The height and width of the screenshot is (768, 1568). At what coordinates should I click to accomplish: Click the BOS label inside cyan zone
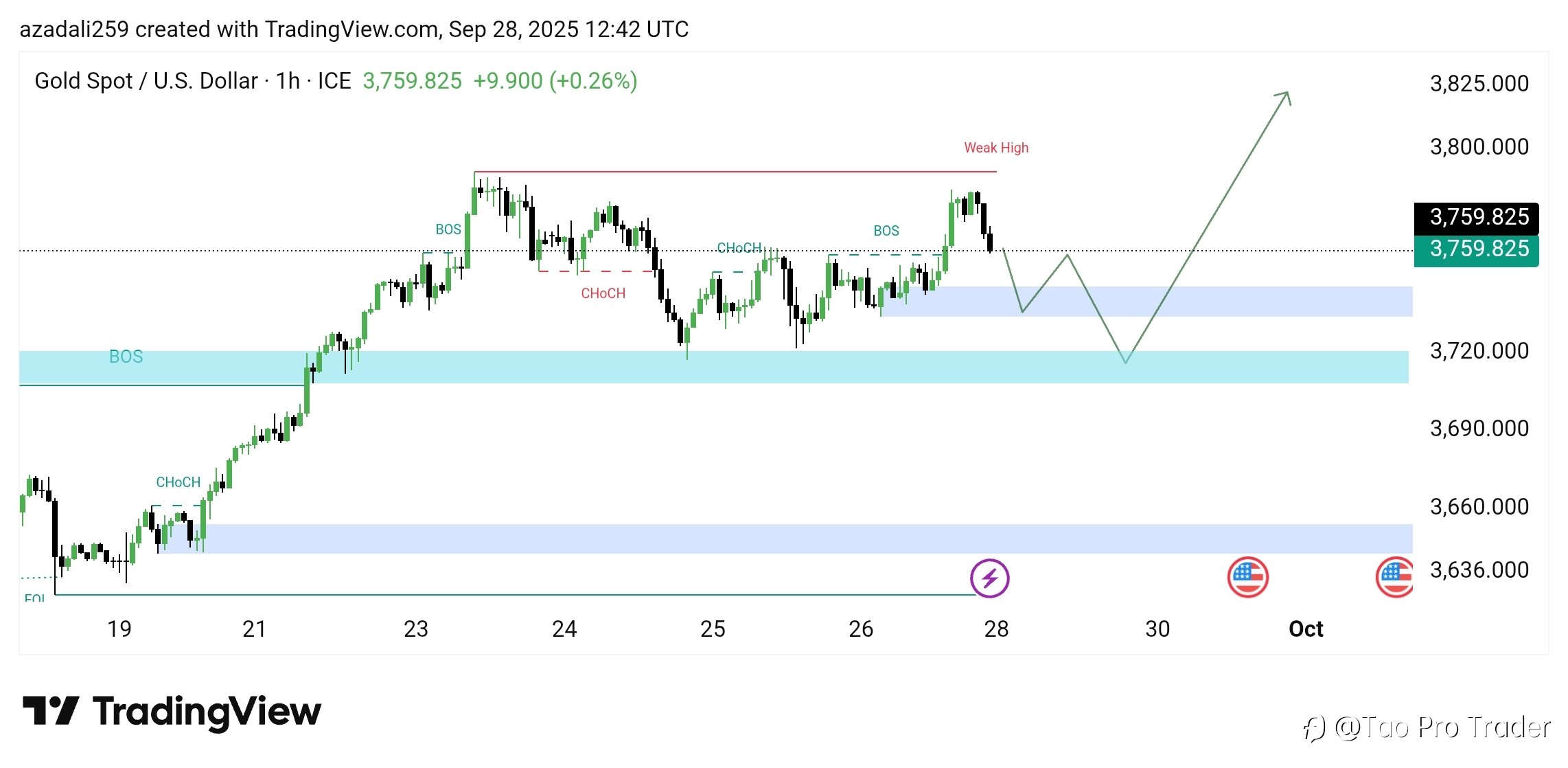click(126, 357)
